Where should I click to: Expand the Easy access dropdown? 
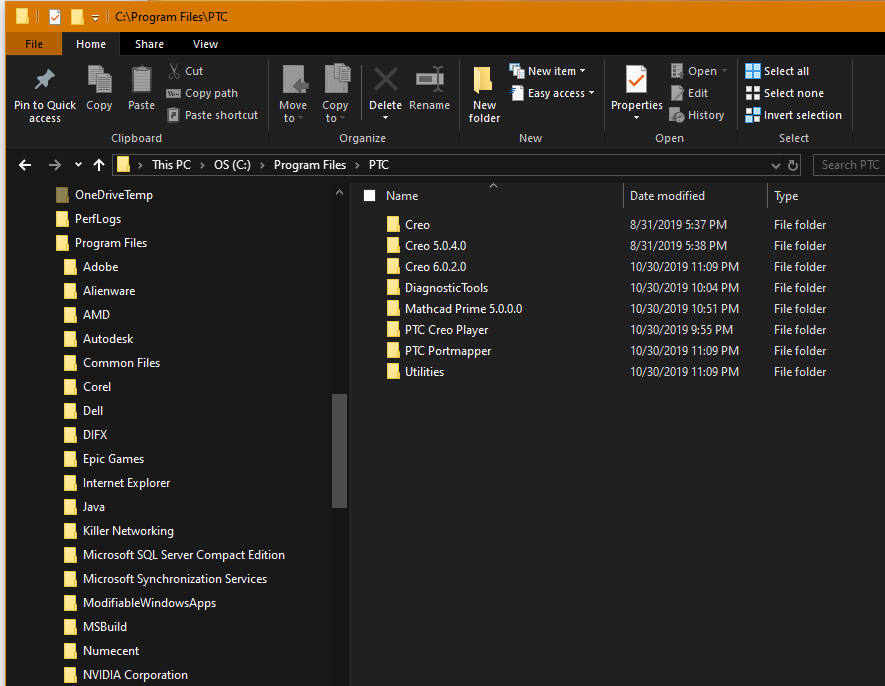click(552, 93)
